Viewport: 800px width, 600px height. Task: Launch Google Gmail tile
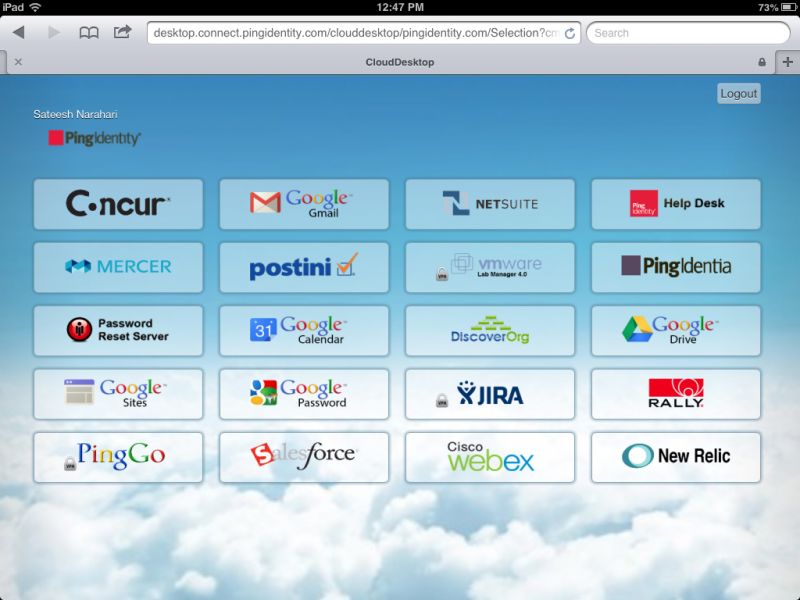click(x=304, y=204)
